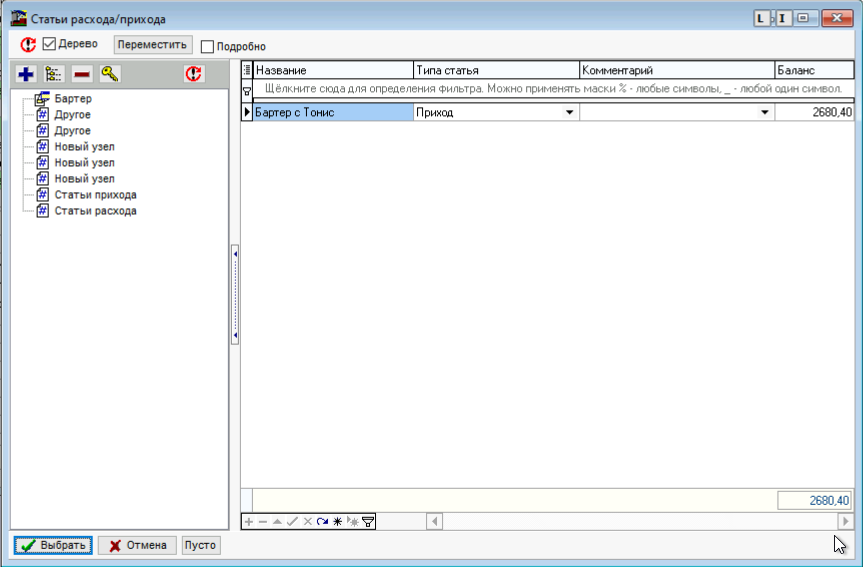The height and width of the screenshot is (567, 863).
Task: Click the red refresh icon above the tree
Action: (x=193, y=74)
